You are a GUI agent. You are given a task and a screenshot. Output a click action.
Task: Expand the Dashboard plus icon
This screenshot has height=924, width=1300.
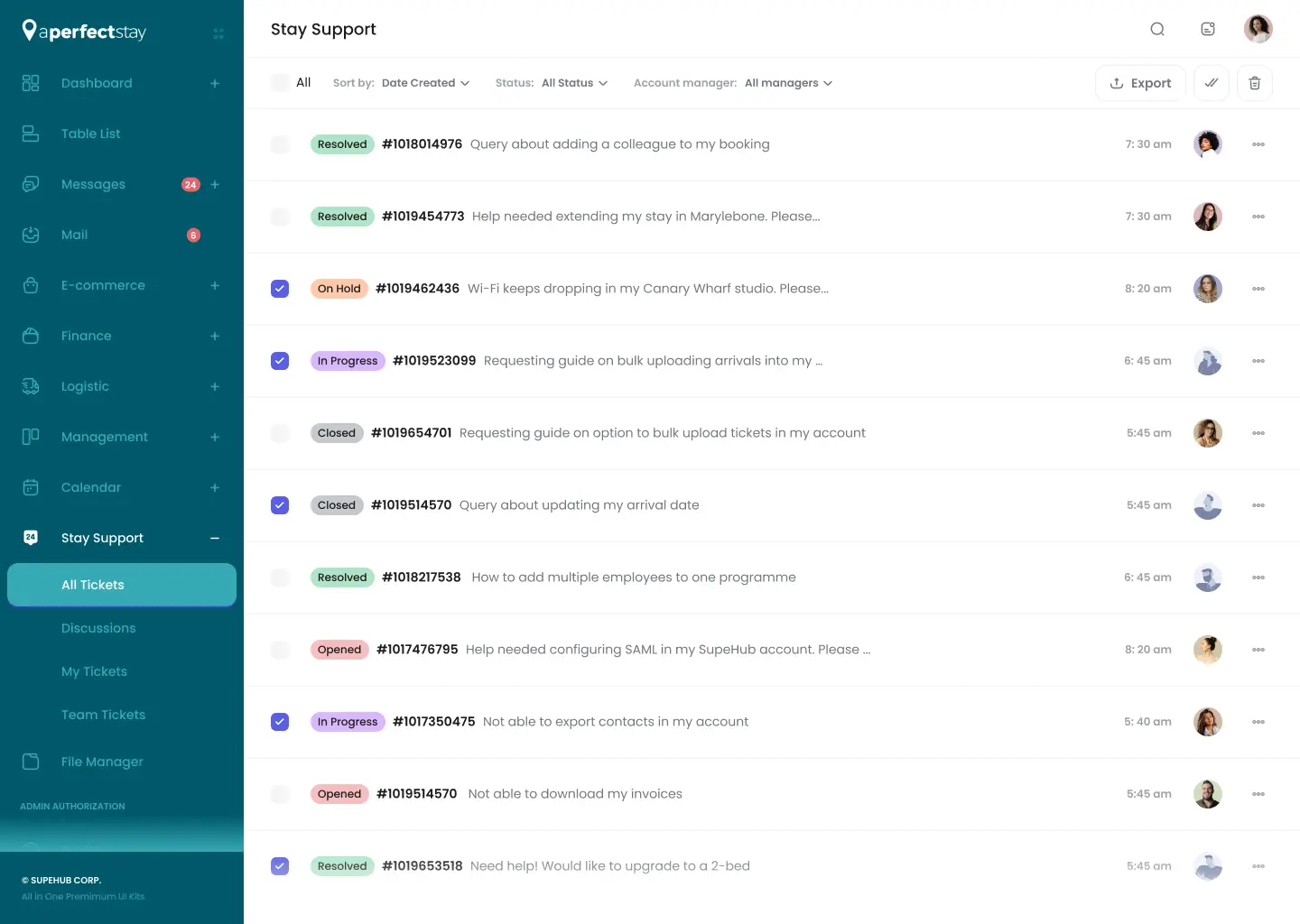click(x=215, y=83)
